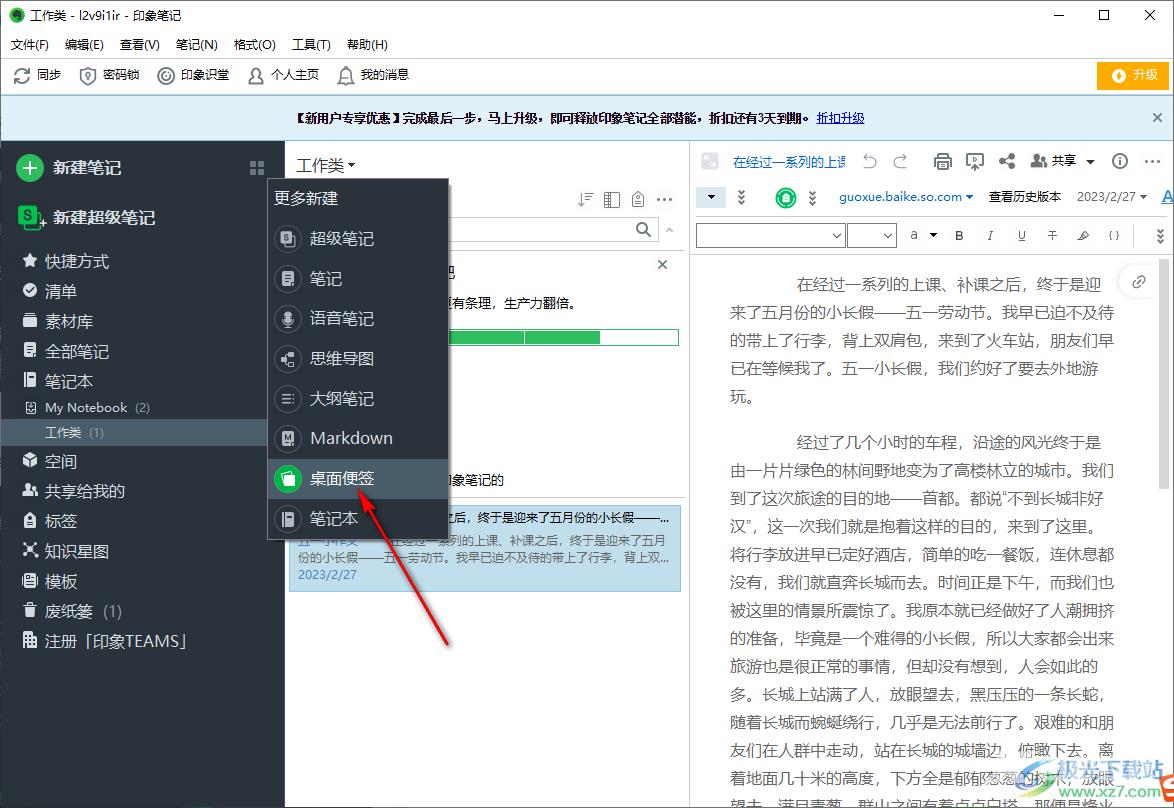Click the orange 升级 upgrade button
1174x808 pixels.
tap(1133, 75)
